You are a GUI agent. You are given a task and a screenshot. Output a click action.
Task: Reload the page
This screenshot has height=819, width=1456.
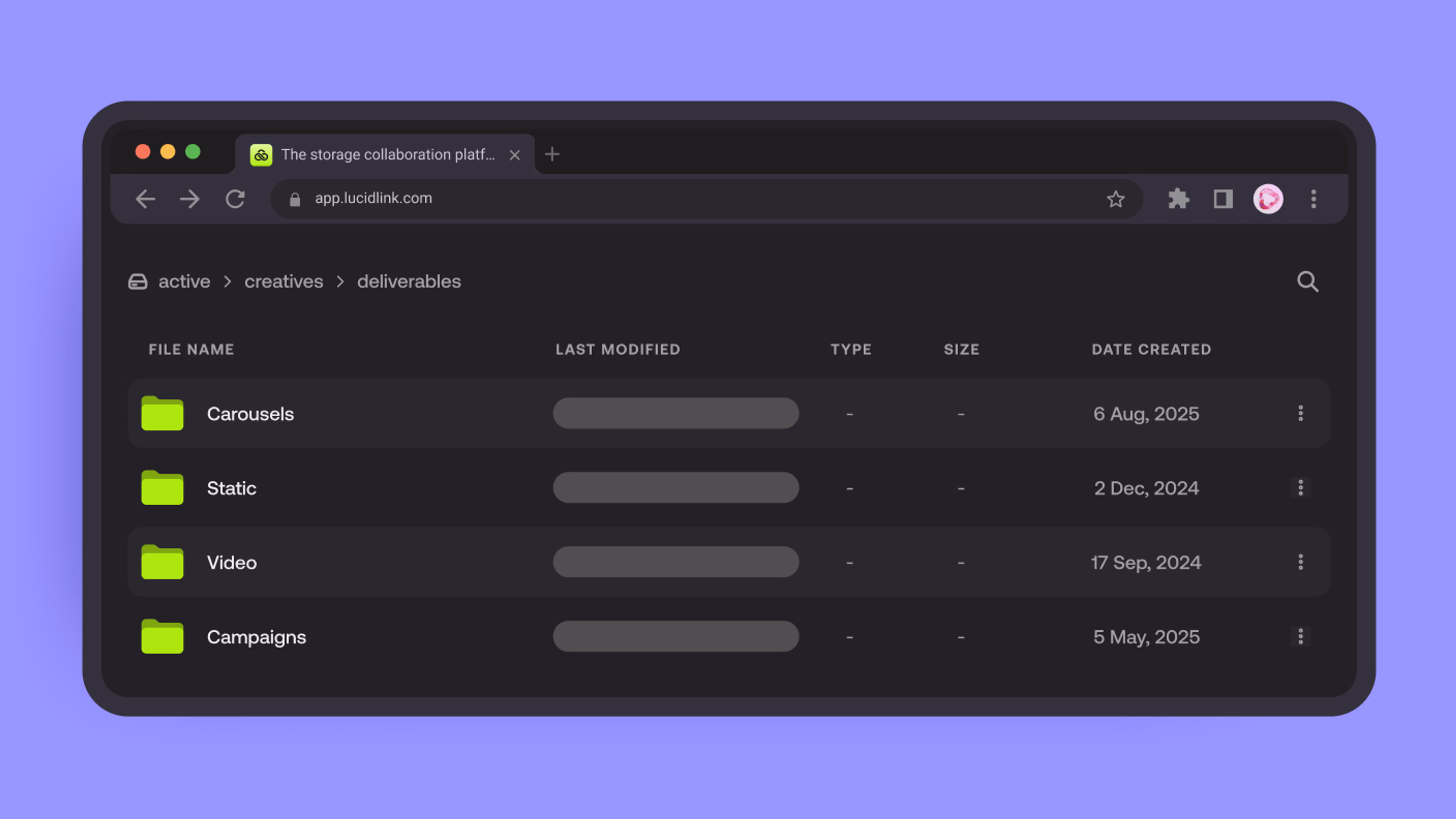[x=235, y=199]
